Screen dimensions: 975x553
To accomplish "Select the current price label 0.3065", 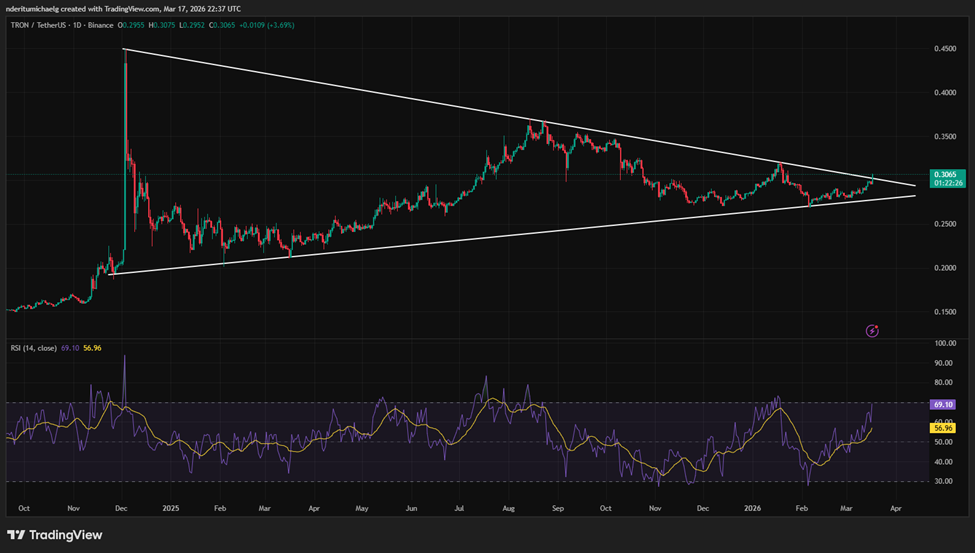I will (944, 173).
